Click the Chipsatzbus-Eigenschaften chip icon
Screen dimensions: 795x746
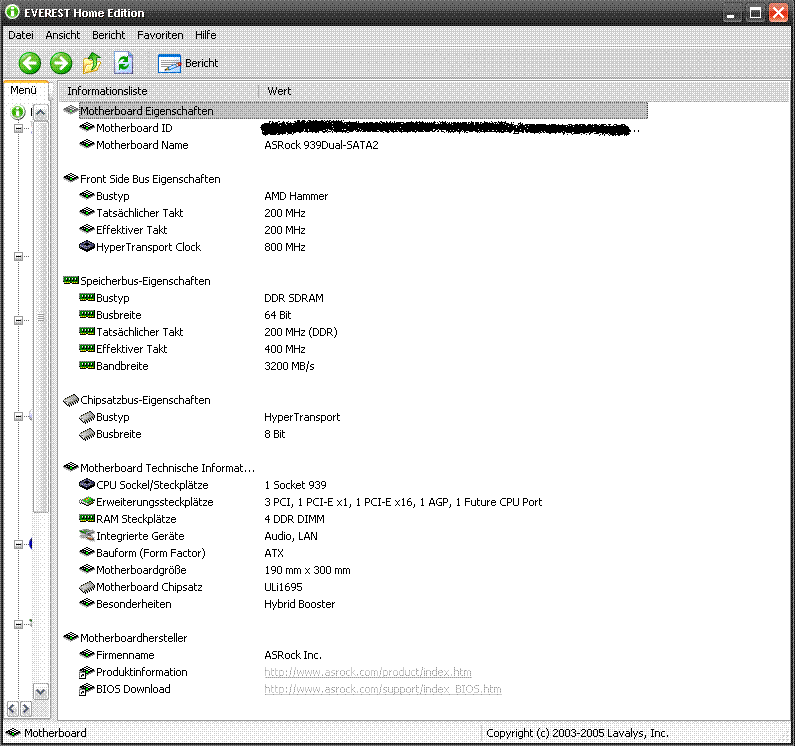click(x=70, y=400)
